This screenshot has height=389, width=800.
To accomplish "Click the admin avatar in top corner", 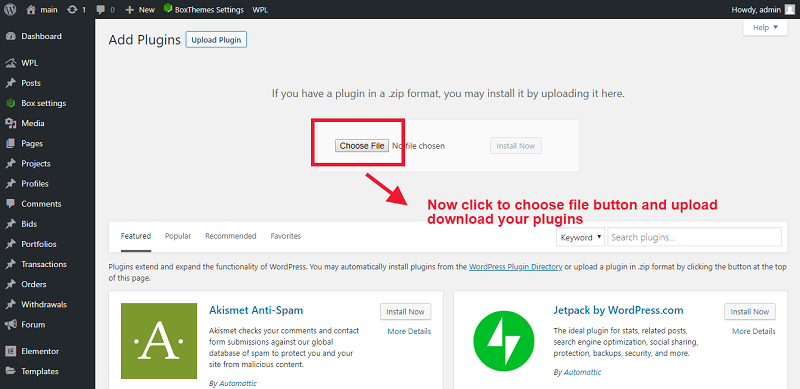I will tap(789, 9).
